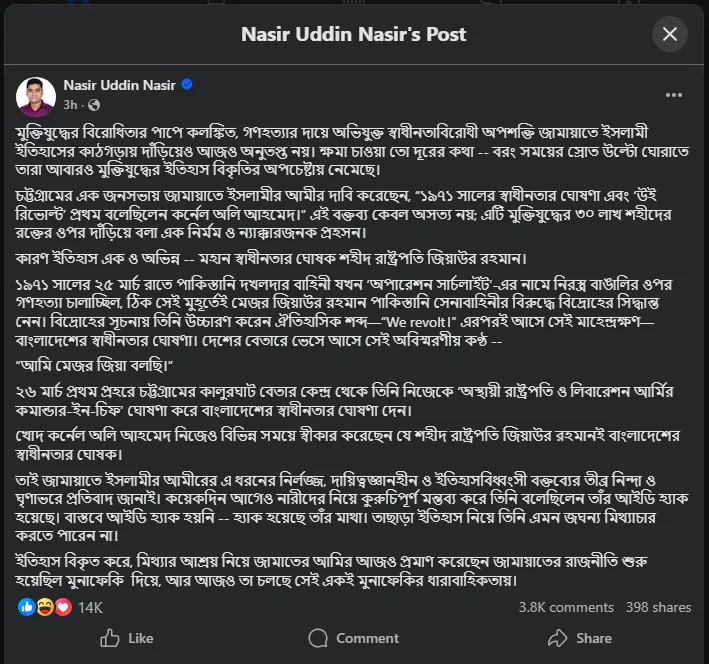Open the post's 3h timestamp link
This screenshot has width=709, height=664.
coord(70,103)
